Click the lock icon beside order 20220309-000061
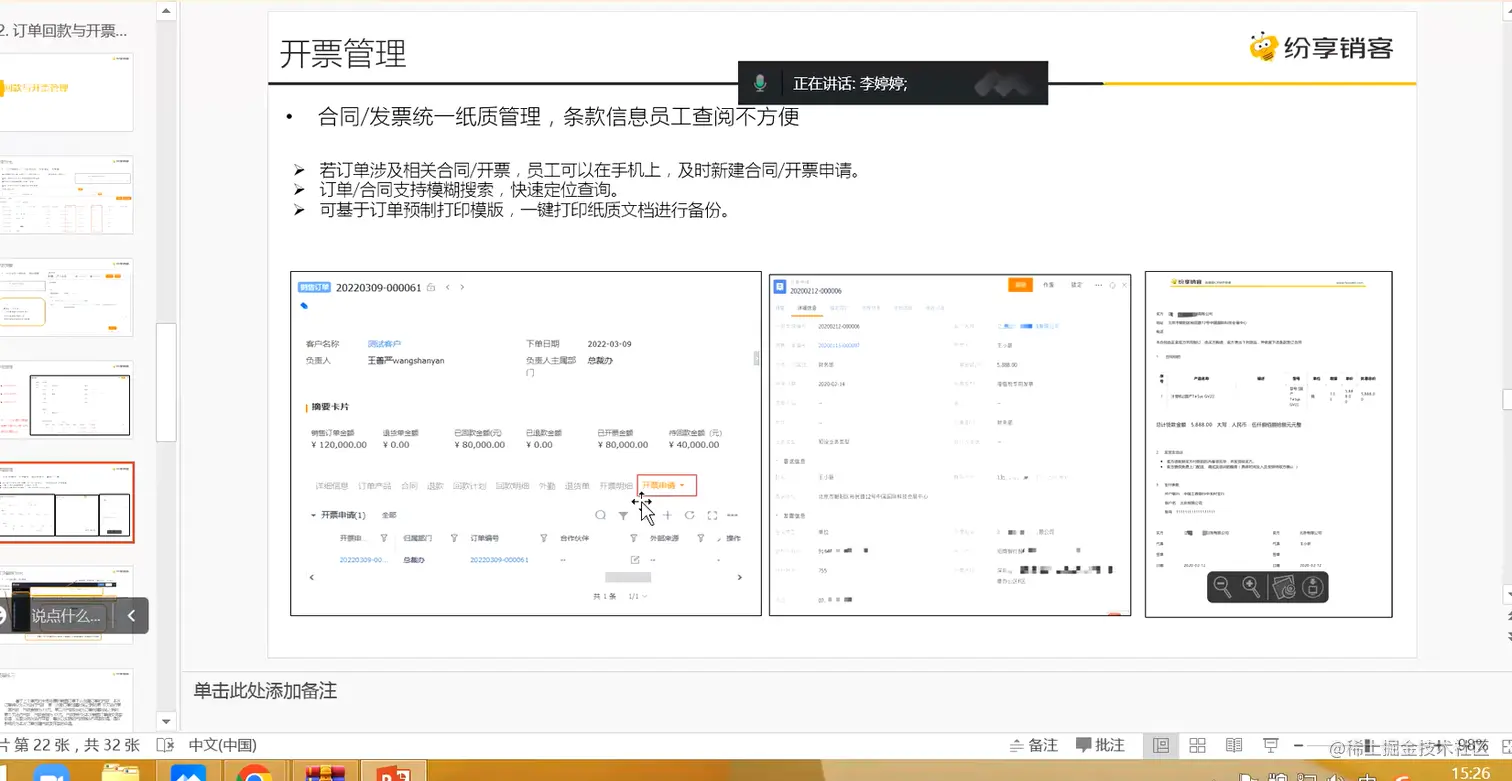 point(431,288)
